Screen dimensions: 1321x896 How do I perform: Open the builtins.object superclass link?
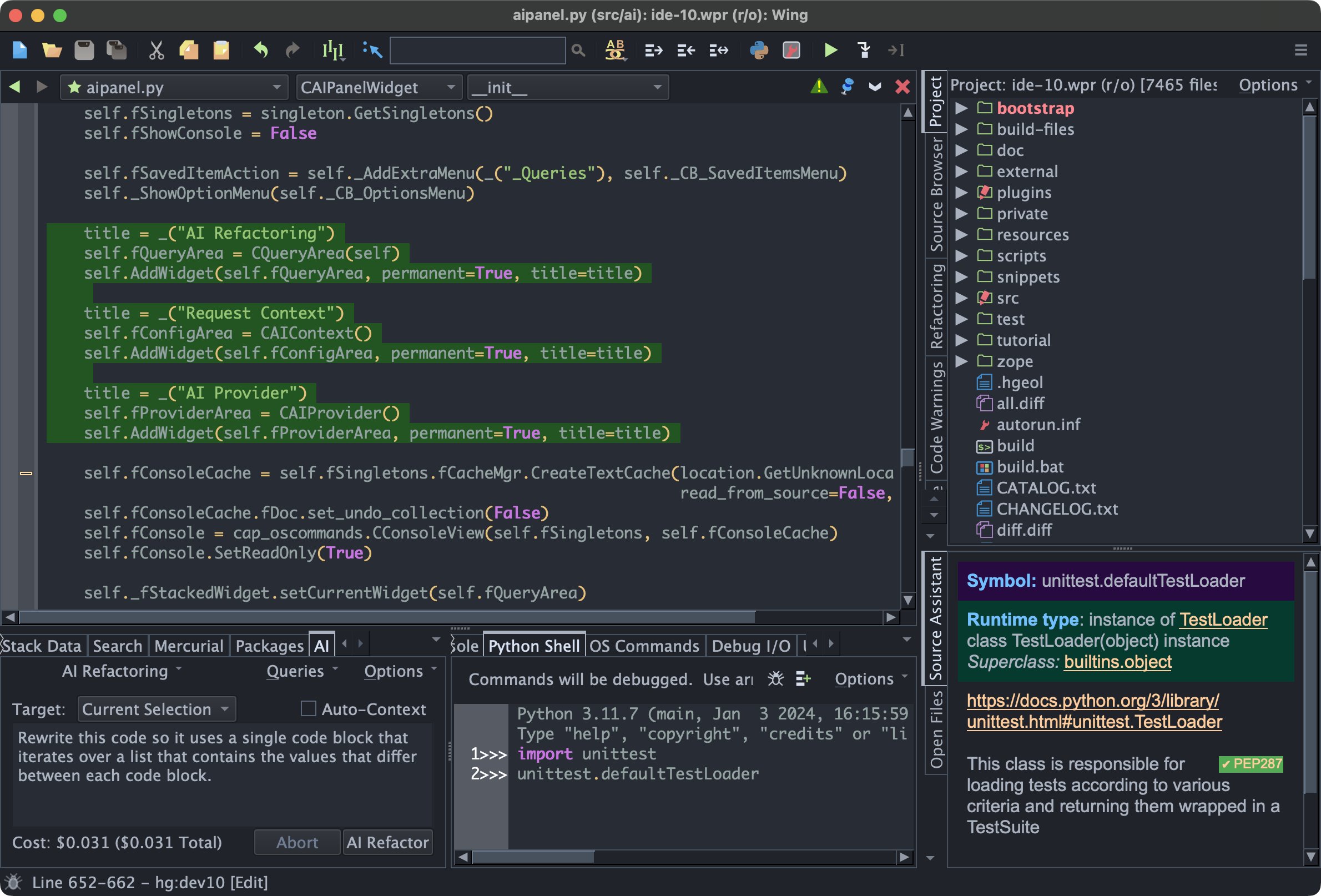[x=1117, y=662]
